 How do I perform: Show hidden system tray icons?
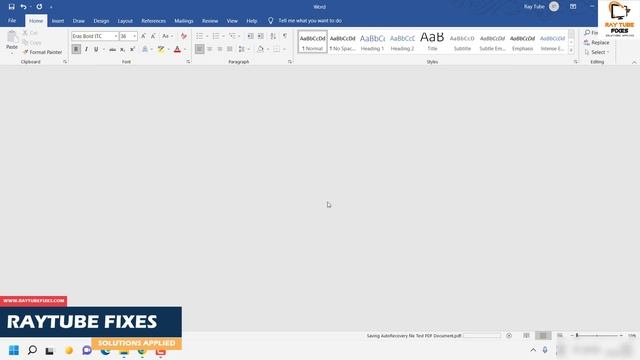click(x=533, y=350)
